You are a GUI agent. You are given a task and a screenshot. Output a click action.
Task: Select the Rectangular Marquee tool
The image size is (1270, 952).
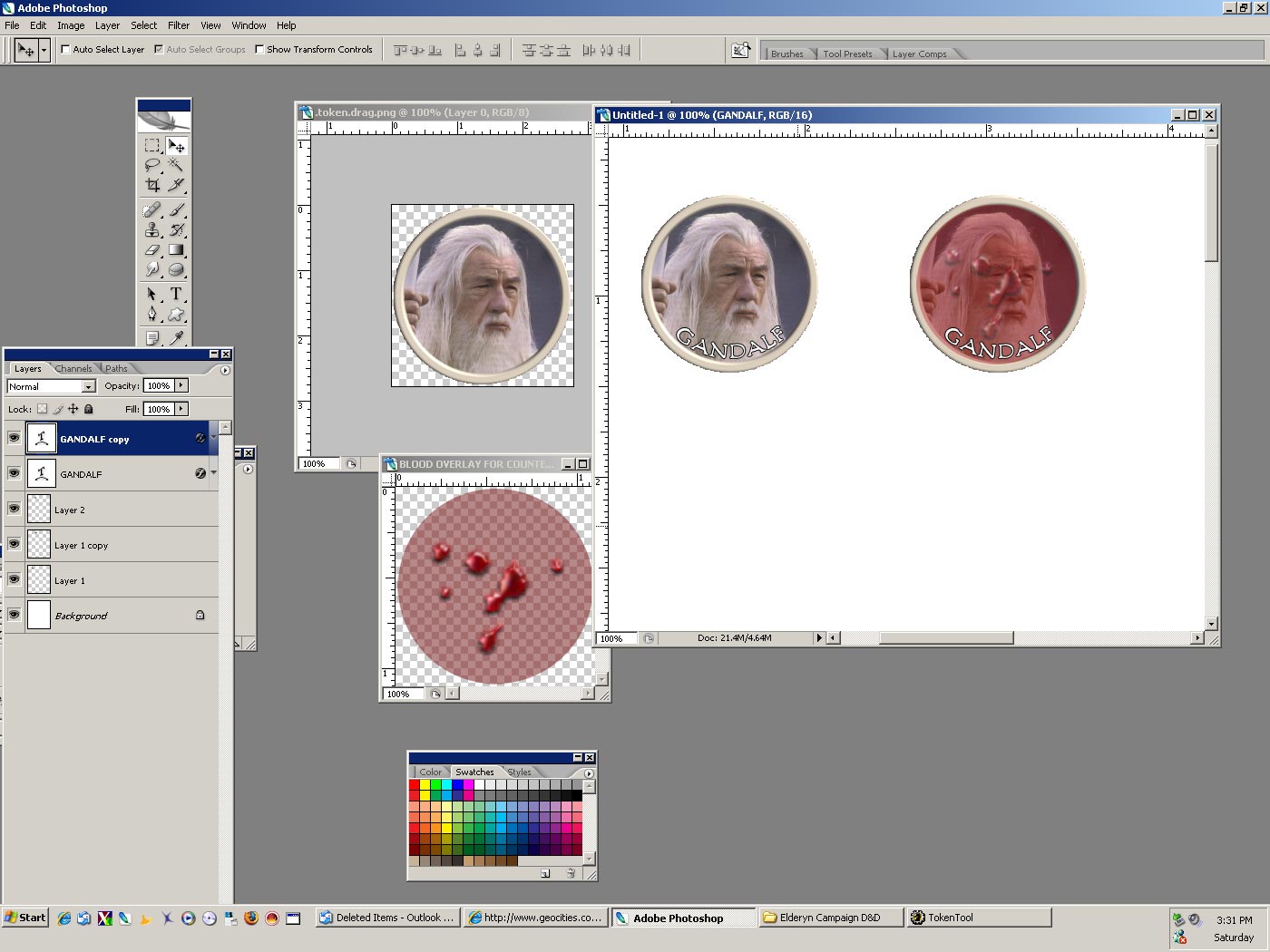152,146
